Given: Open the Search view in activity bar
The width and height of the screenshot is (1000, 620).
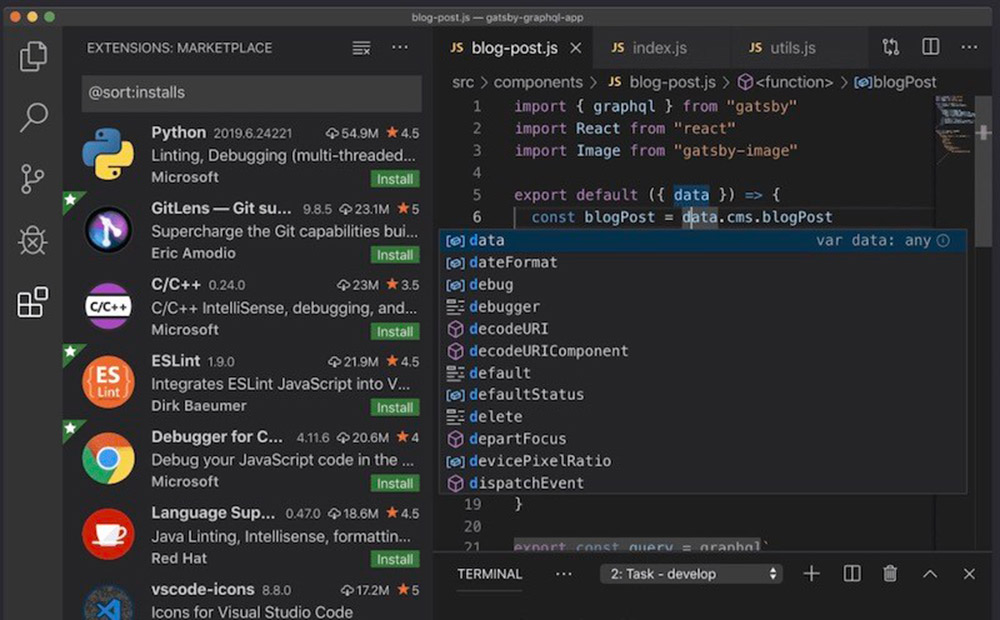Looking at the screenshot, I should pyautogui.click(x=33, y=117).
